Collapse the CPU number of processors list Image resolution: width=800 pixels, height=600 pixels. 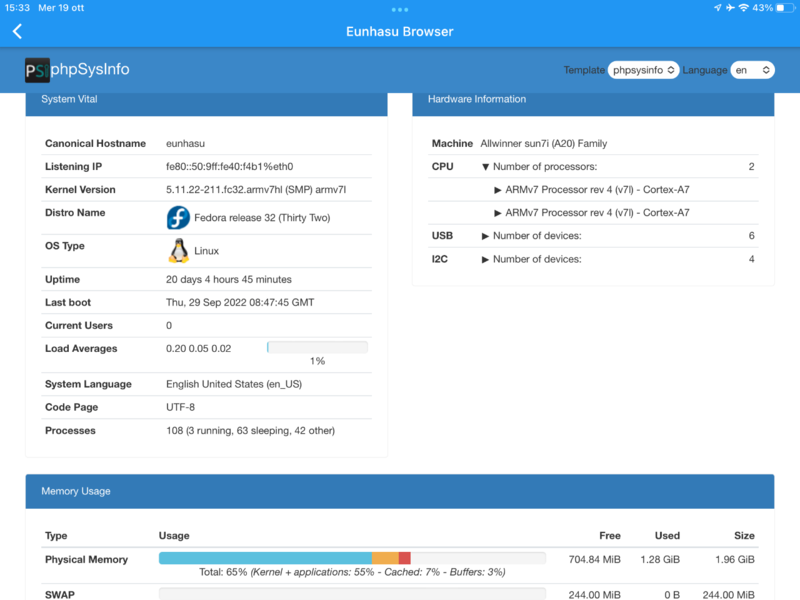click(486, 167)
